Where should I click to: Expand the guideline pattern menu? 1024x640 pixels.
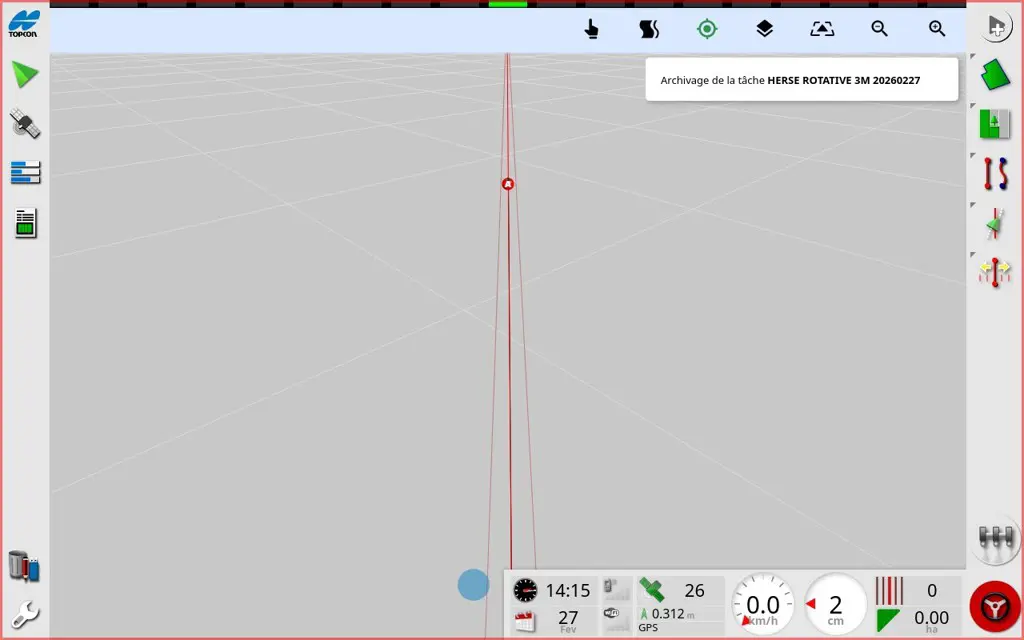(x=994, y=173)
